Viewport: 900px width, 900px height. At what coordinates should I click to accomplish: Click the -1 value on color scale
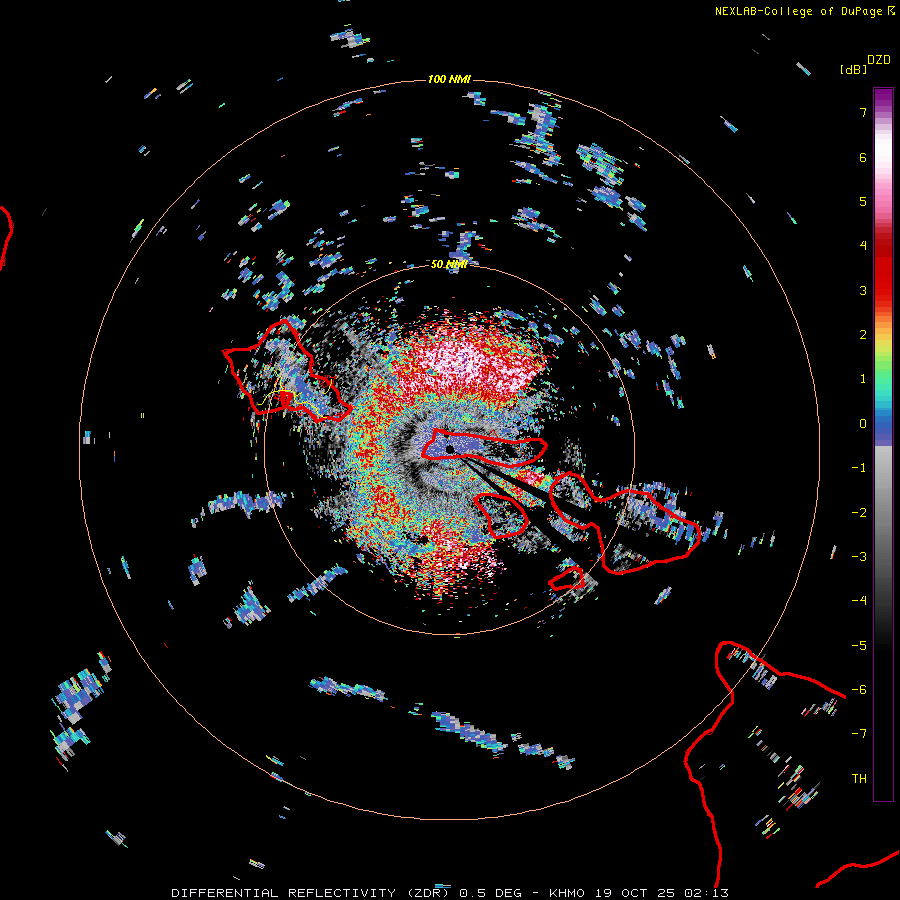coord(859,468)
